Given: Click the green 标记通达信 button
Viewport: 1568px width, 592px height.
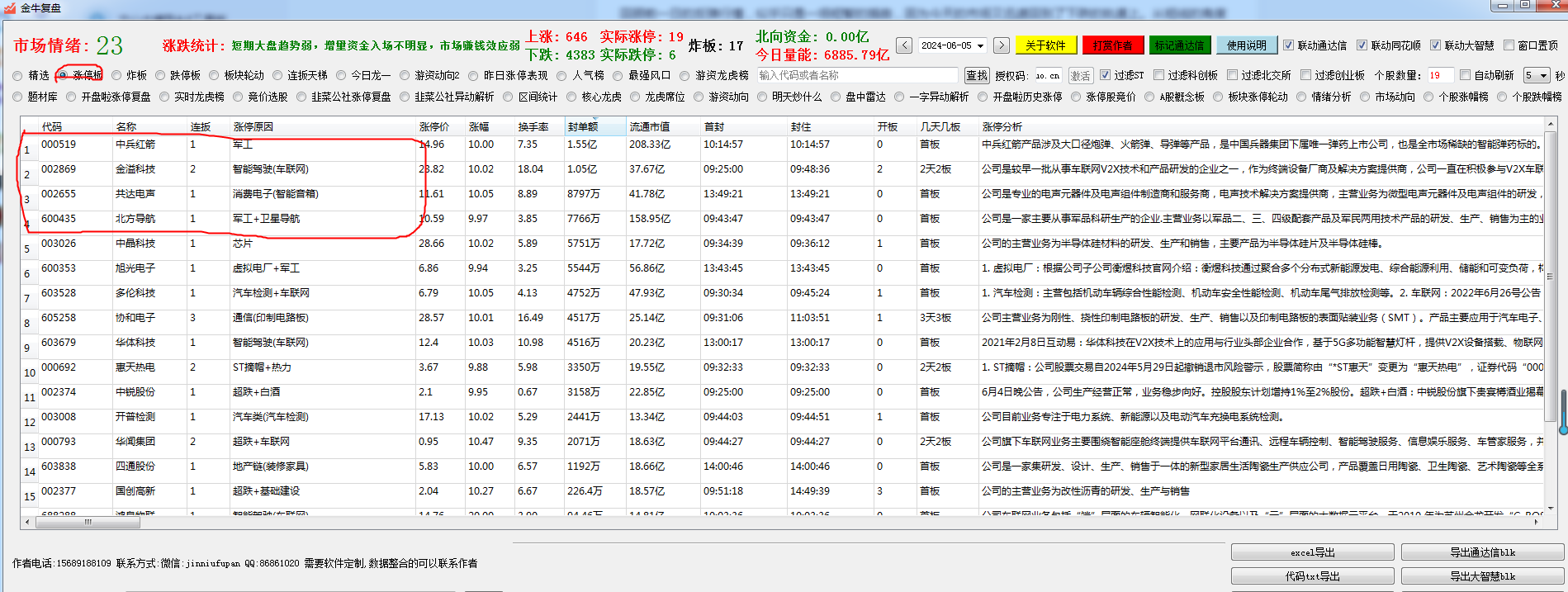Looking at the screenshot, I should [1179, 45].
